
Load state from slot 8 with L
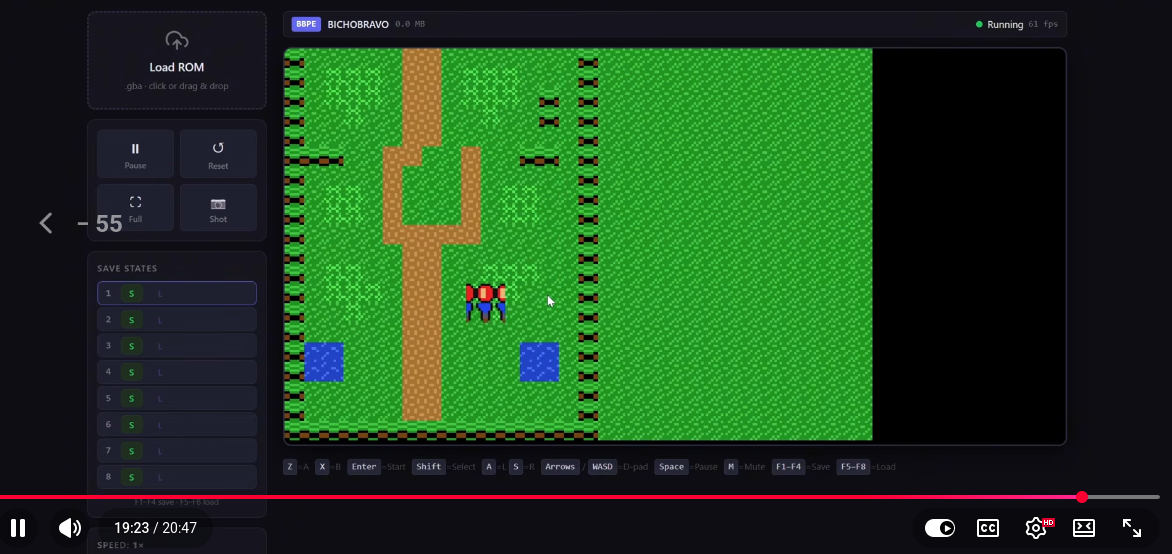(x=159, y=477)
